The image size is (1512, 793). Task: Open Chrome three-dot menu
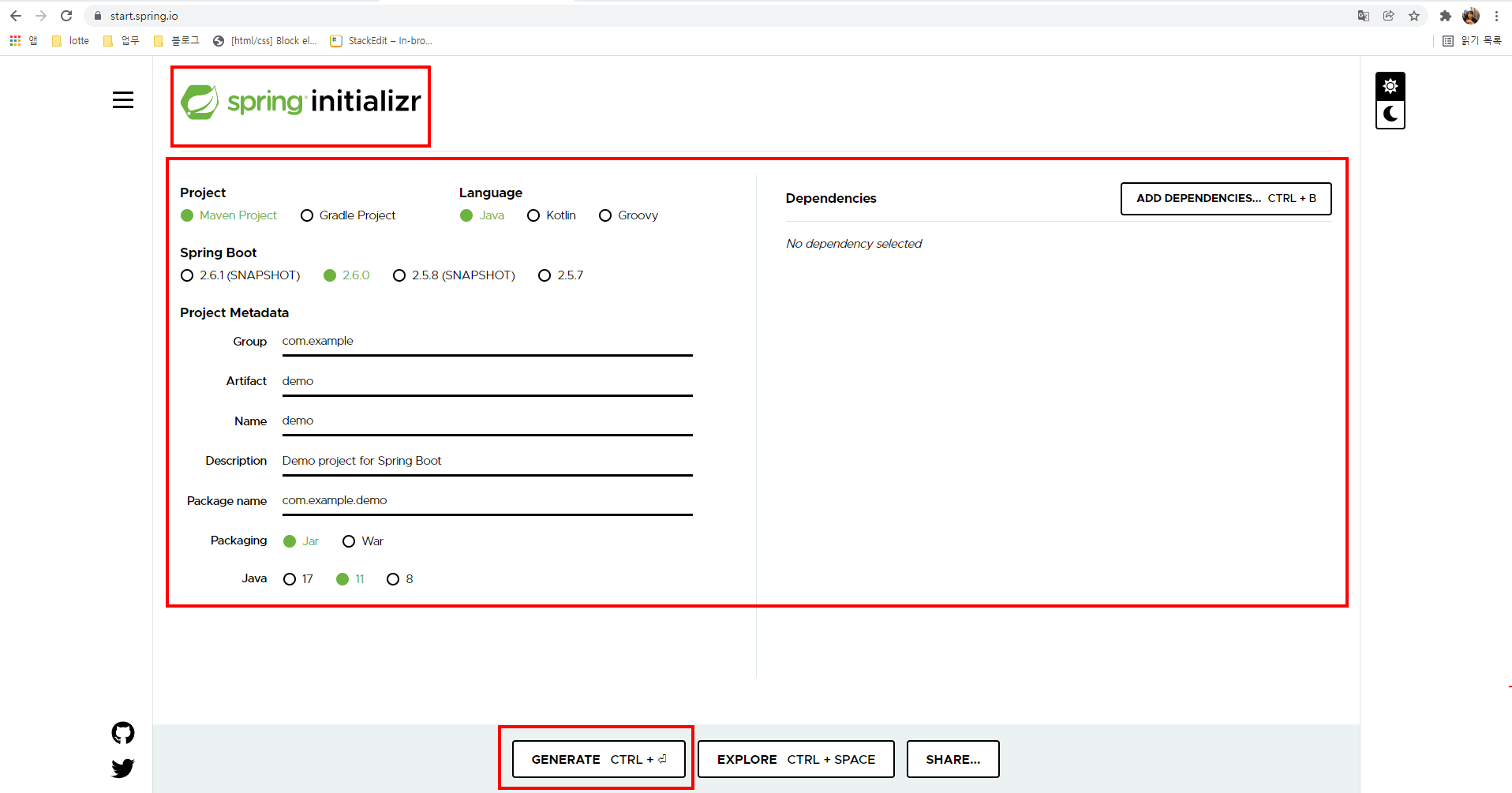tap(1496, 16)
